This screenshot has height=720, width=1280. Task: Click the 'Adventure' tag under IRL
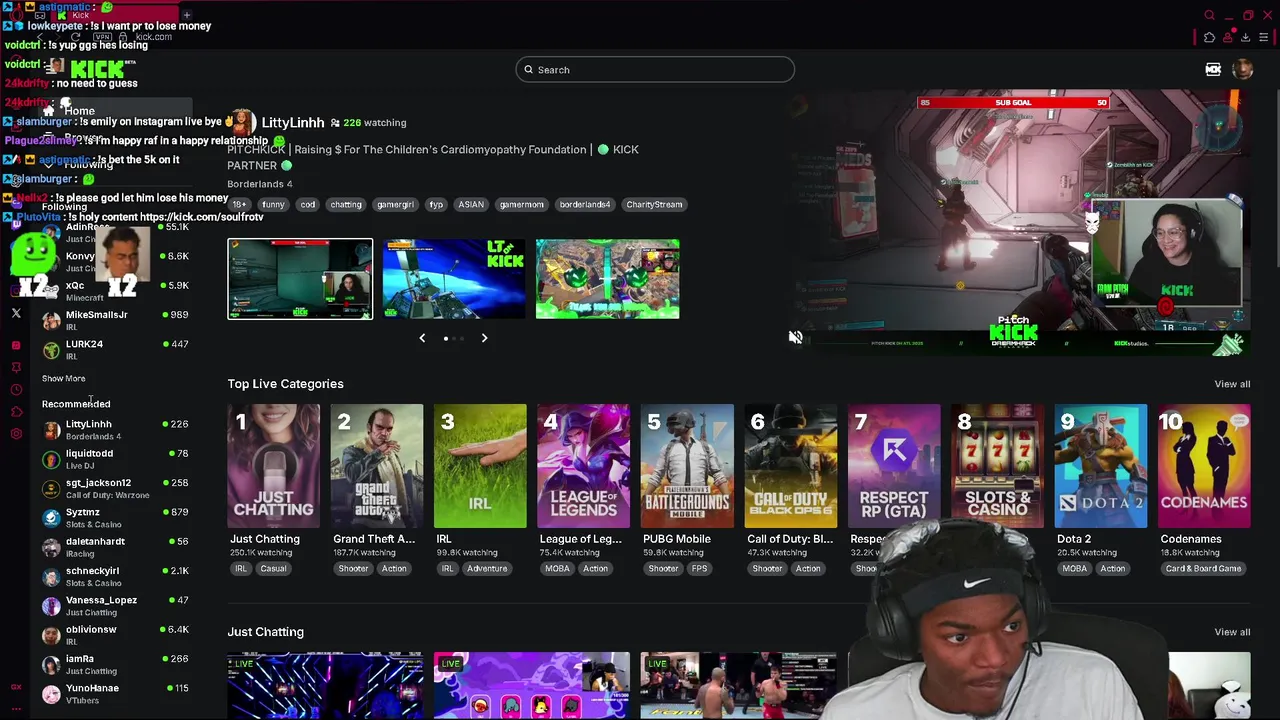(x=487, y=568)
